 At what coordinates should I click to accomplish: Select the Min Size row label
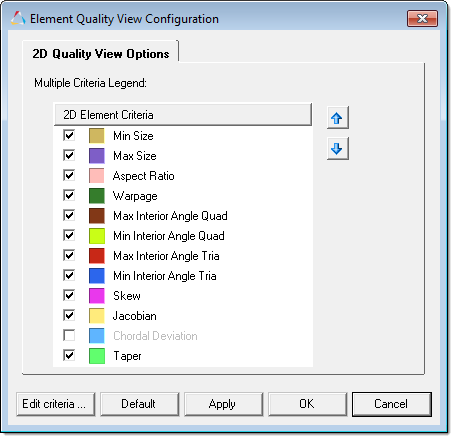point(133,136)
